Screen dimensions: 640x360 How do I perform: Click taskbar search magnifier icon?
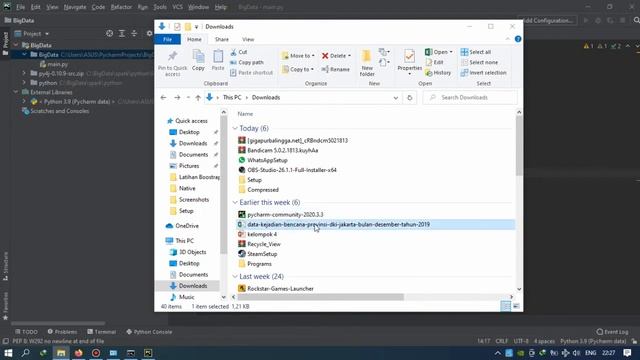tap(25, 353)
